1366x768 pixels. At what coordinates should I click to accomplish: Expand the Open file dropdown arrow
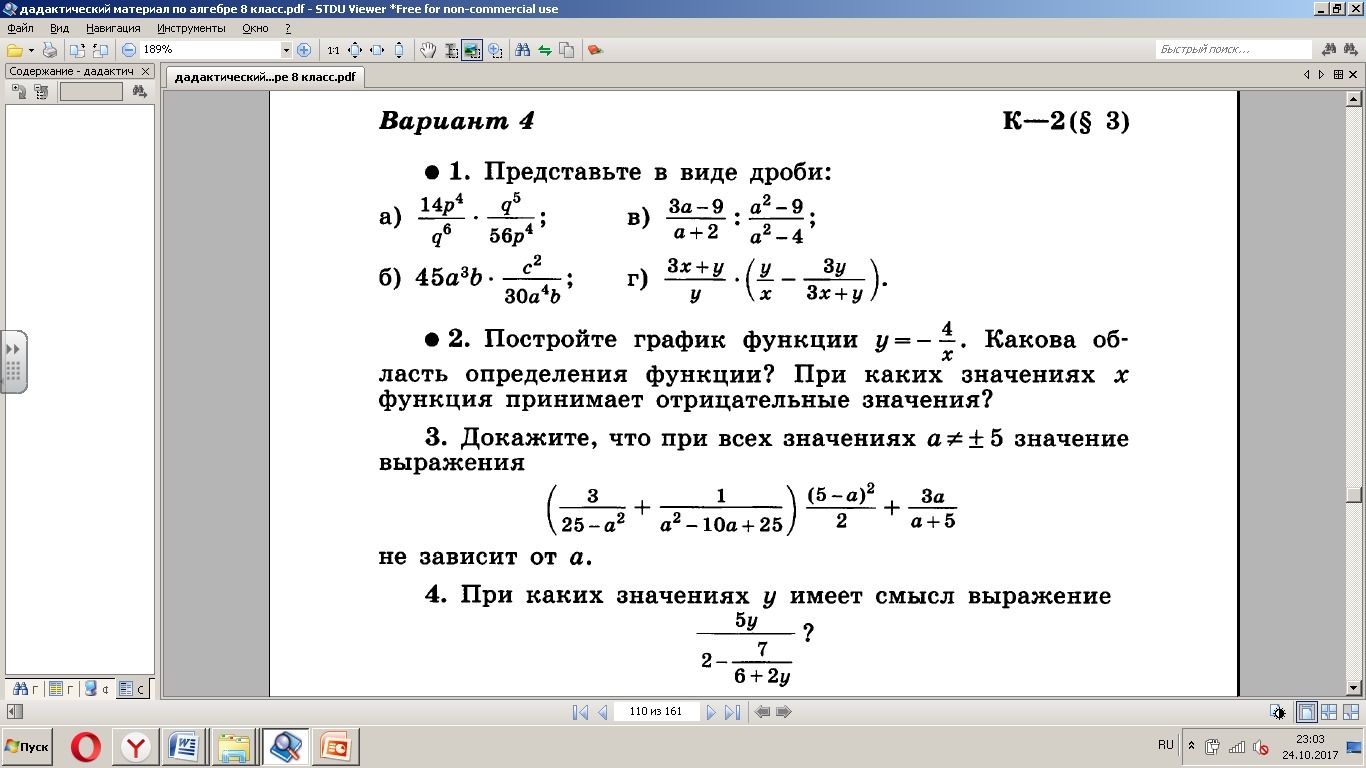pyautogui.click(x=31, y=50)
